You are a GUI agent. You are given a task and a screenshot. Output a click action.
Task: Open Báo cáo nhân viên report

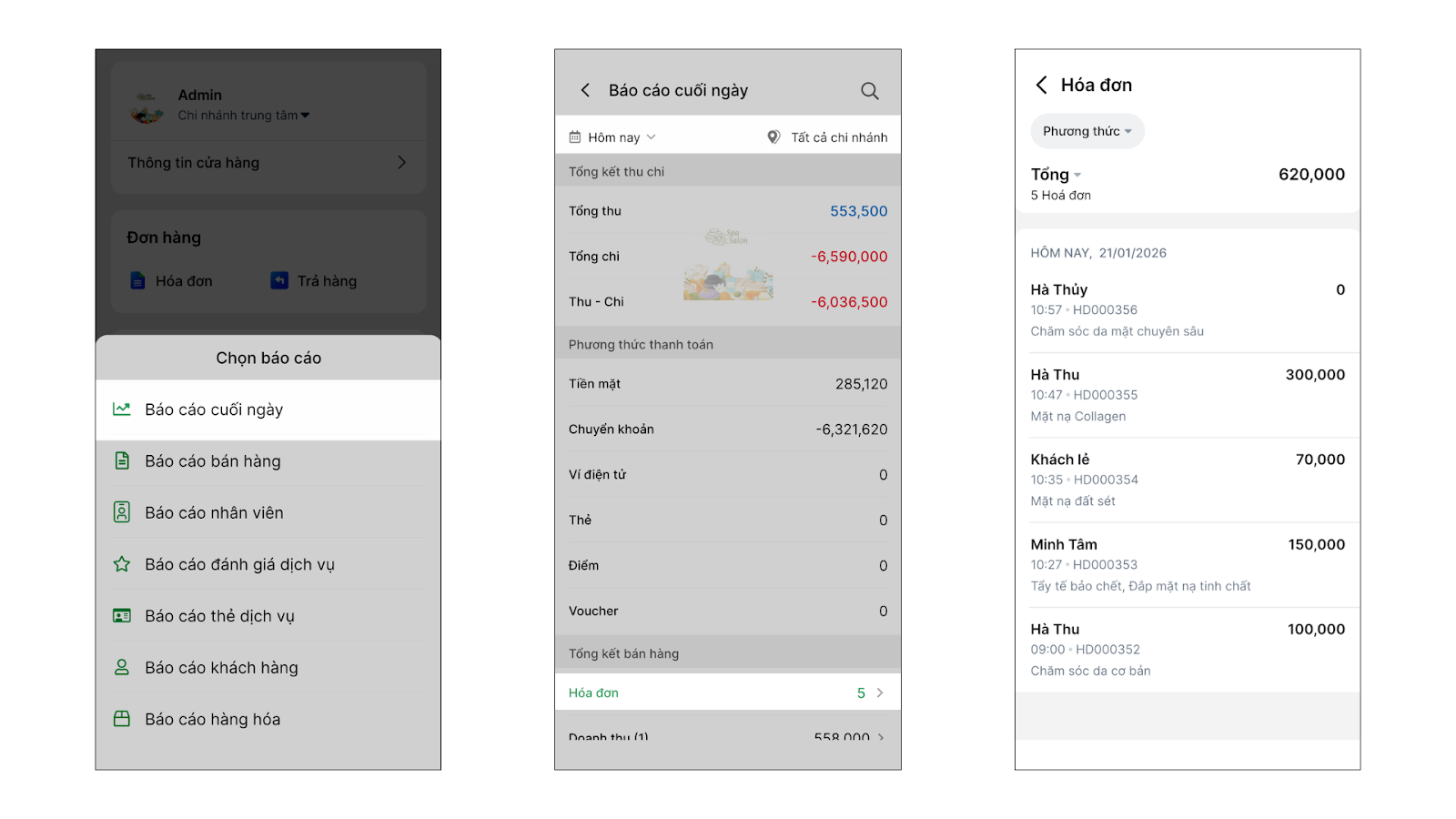(214, 513)
